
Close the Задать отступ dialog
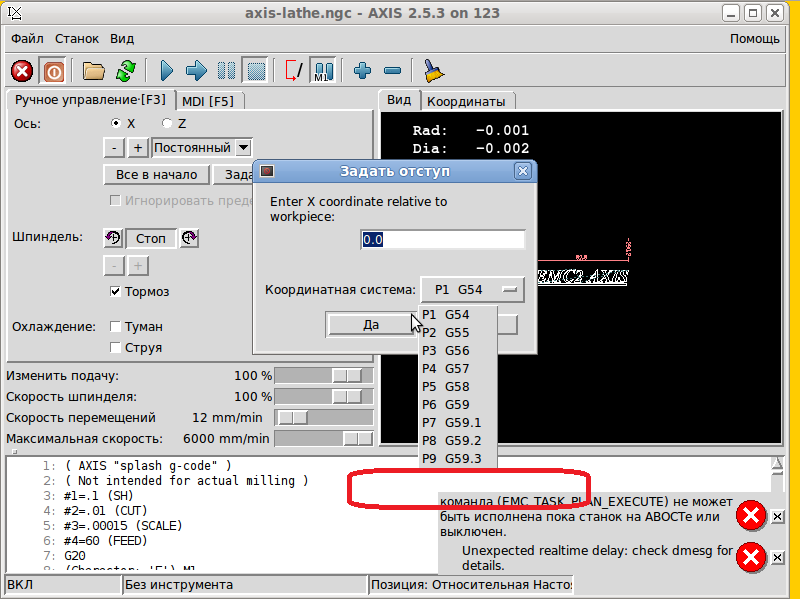point(522,171)
